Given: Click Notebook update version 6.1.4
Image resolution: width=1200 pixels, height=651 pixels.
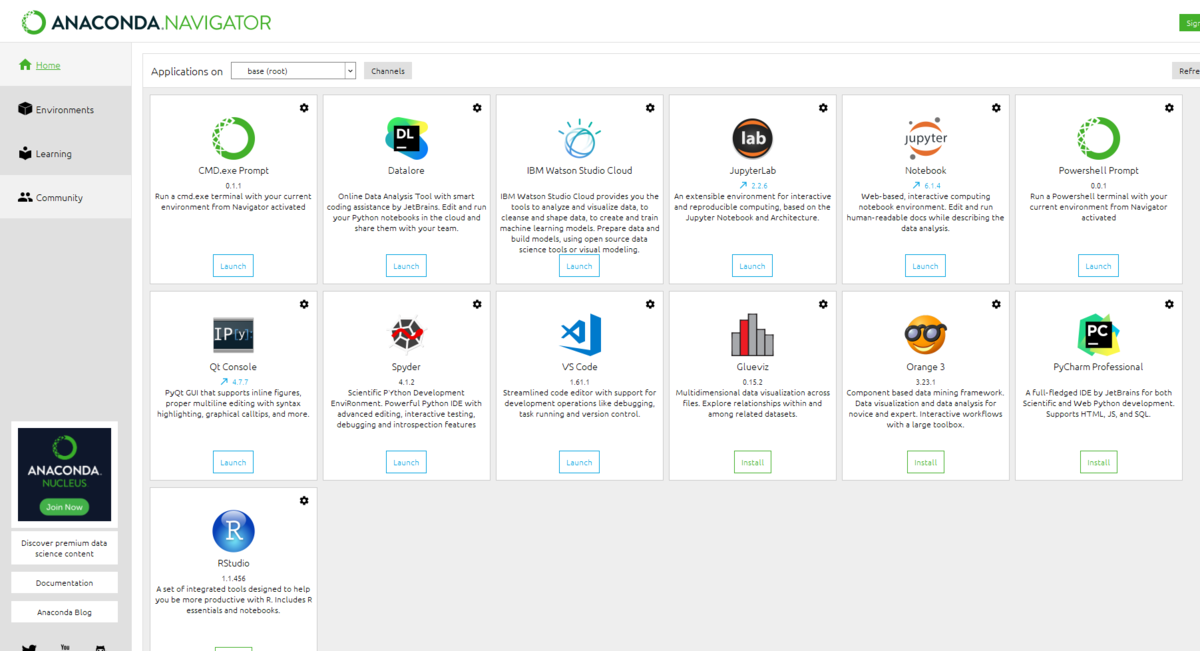Looking at the screenshot, I should click(x=932, y=185).
